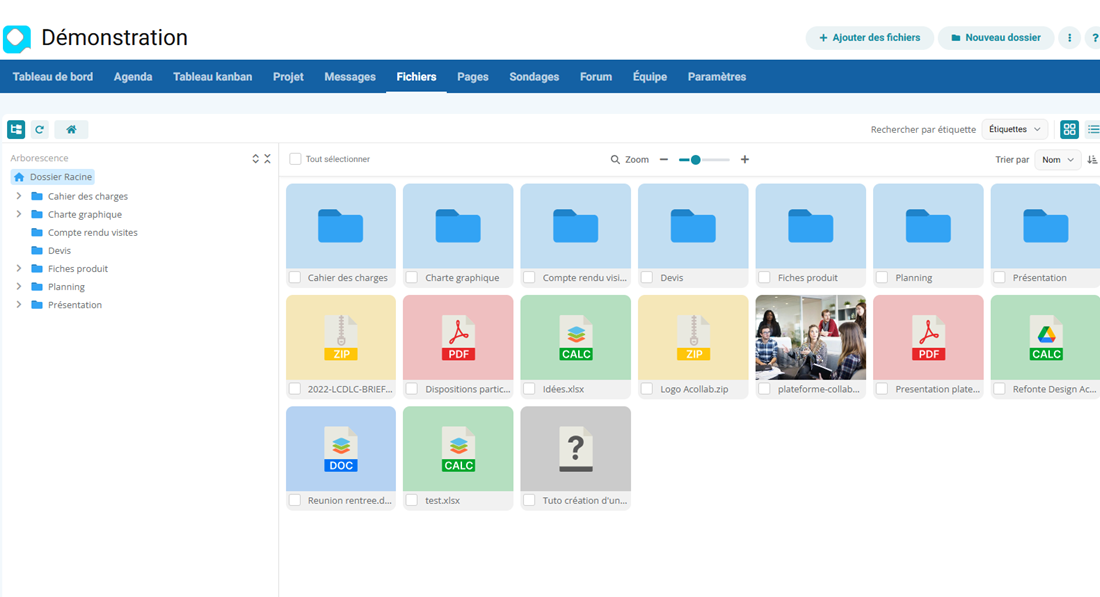Screen dimensions: 1100x597
Task: Toggle the tree view panel icon
Action: [16, 129]
